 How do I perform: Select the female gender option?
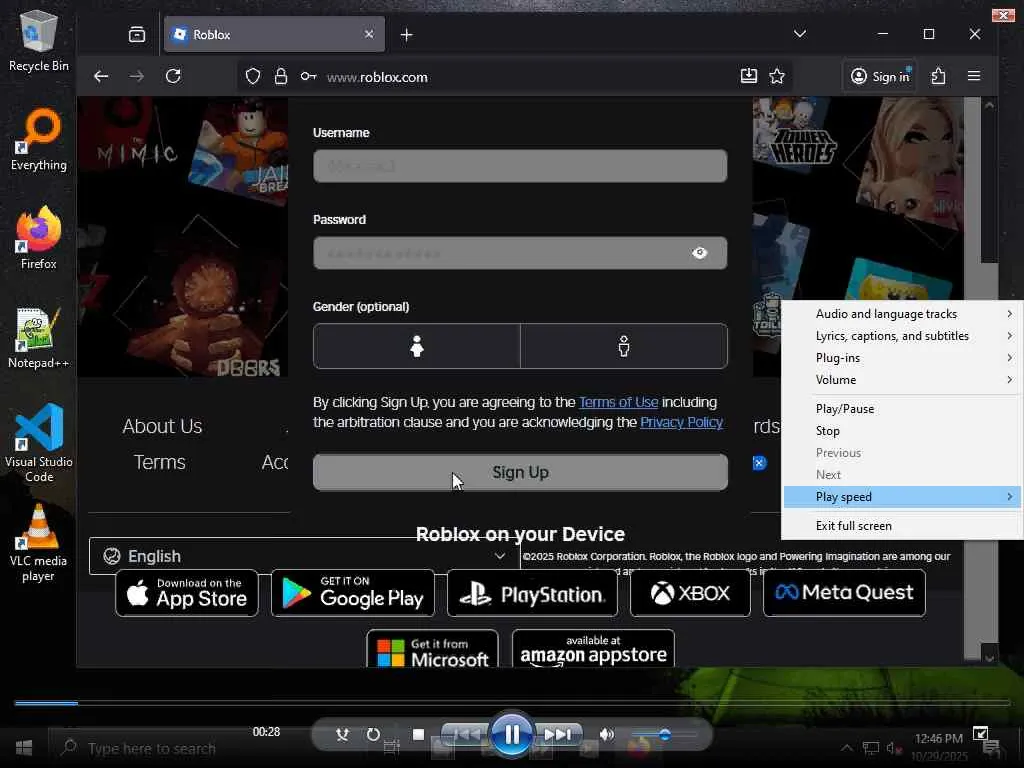[x=417, y=346]
